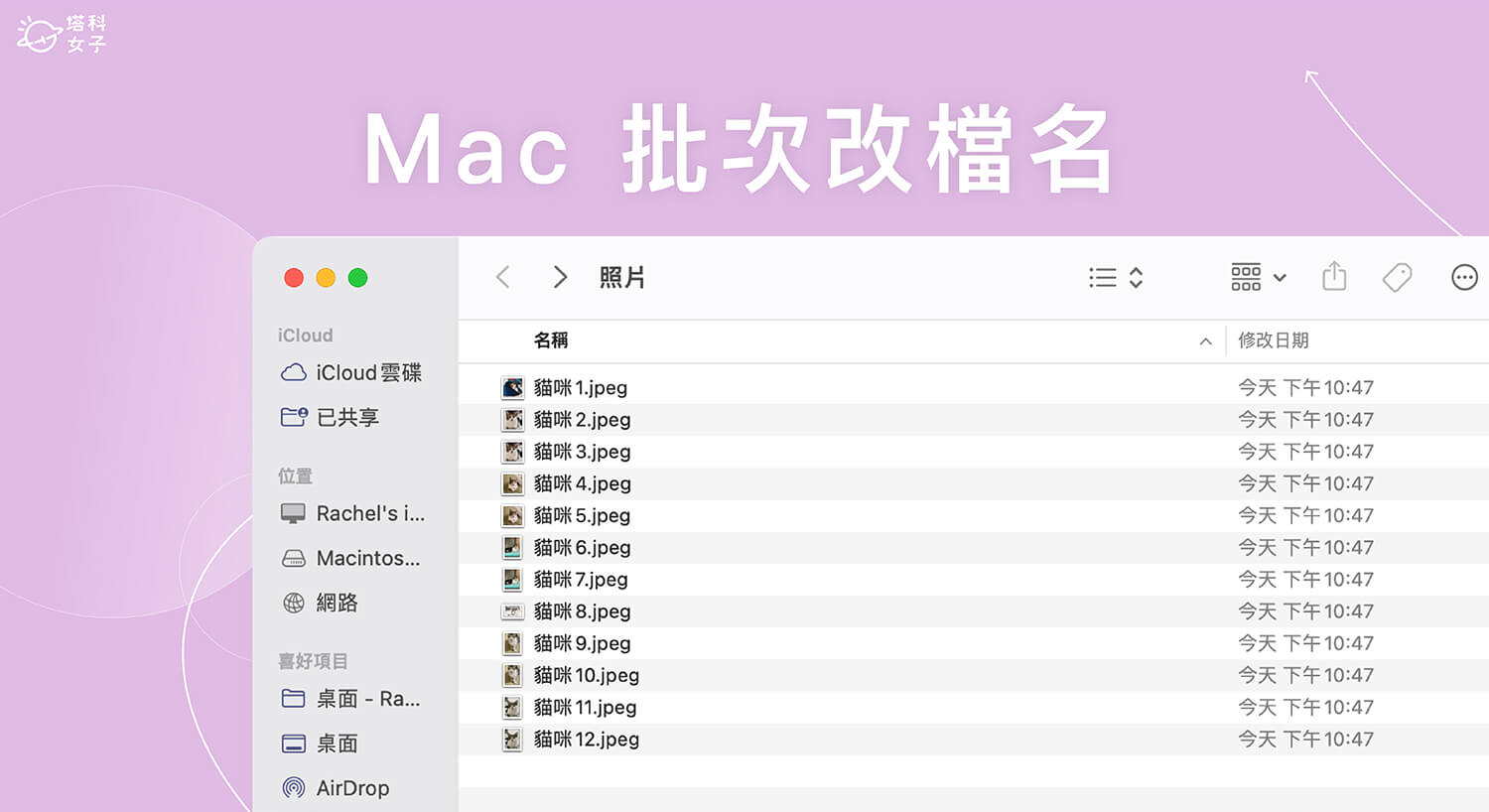Click the 桌面 desktop folder icon
Screen dimensions: 1489x812
[x=293, y=743]
